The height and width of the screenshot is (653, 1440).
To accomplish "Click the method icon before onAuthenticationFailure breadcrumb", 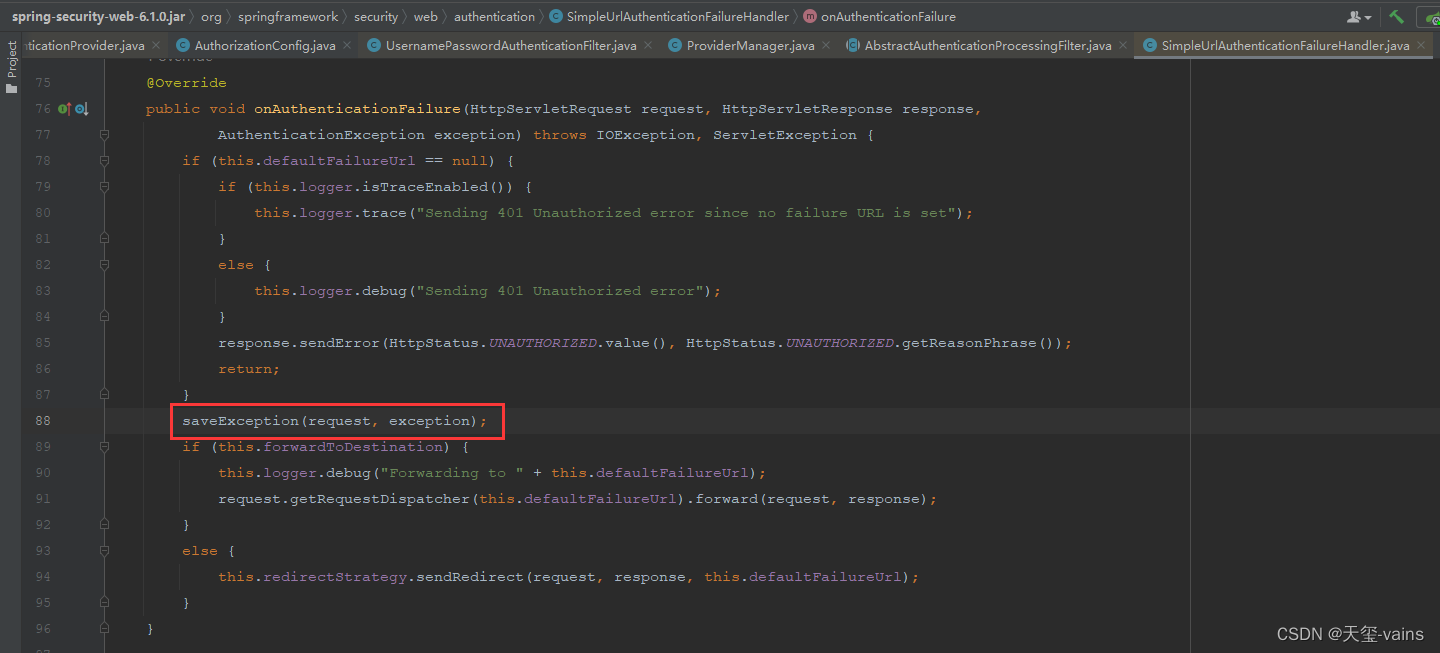I will (810, 17).
